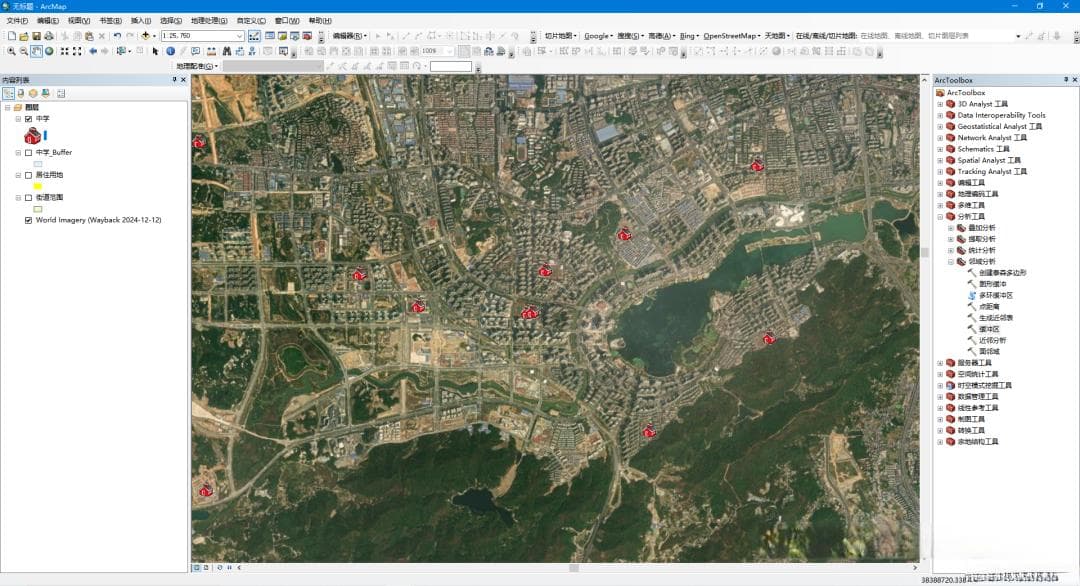1080x586 pixels.
Task: Uncheck the 中学 layer checkbox
Action: [28, 119]
